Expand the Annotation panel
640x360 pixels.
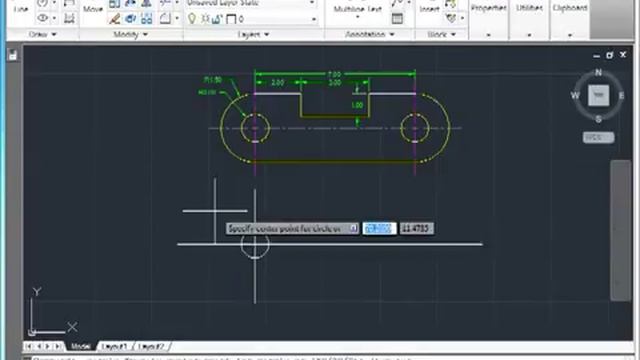point(370,34)
